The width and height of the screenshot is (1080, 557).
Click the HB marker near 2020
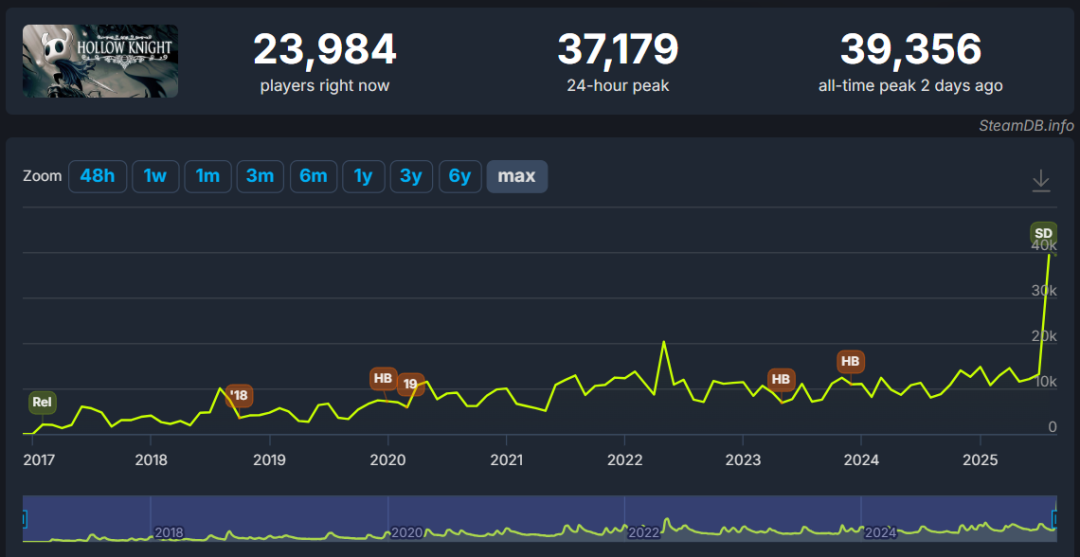pyautogui.click(x=383, y=379)
